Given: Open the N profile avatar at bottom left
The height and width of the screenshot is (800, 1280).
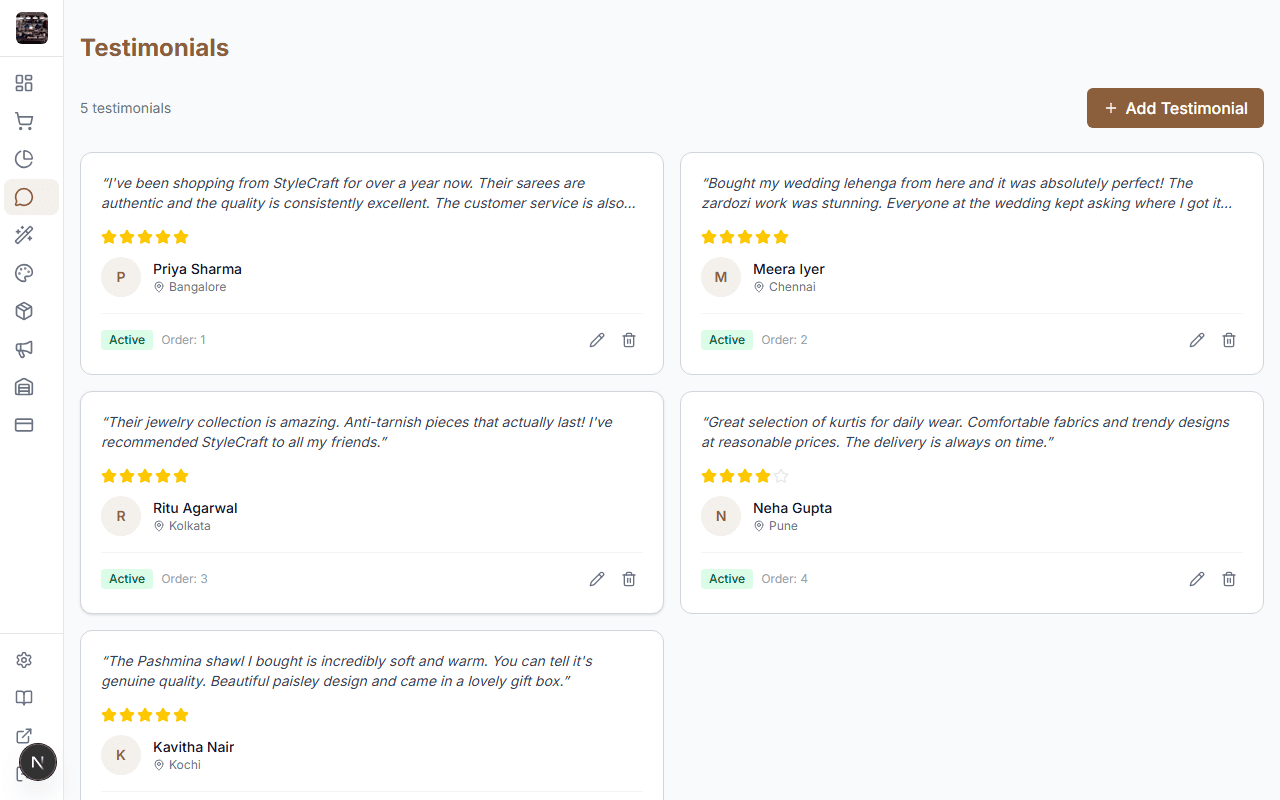Looking at the screenshot, I should point(38,762).
